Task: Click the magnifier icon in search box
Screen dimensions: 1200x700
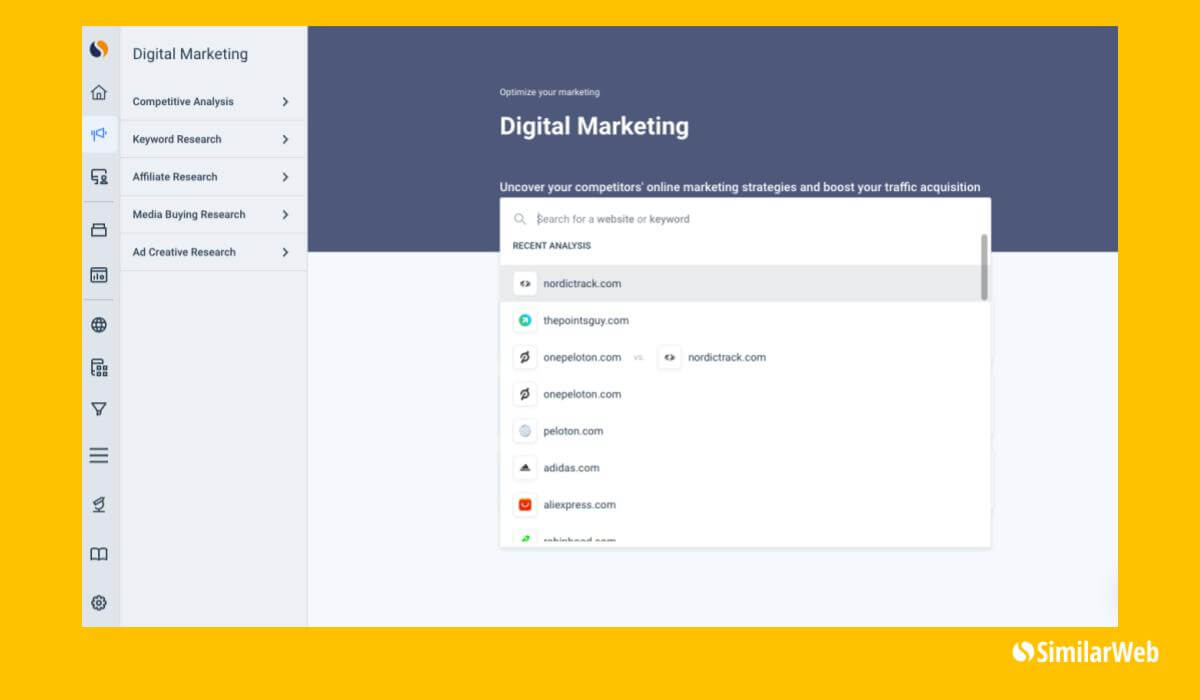Action: [520, 219]
